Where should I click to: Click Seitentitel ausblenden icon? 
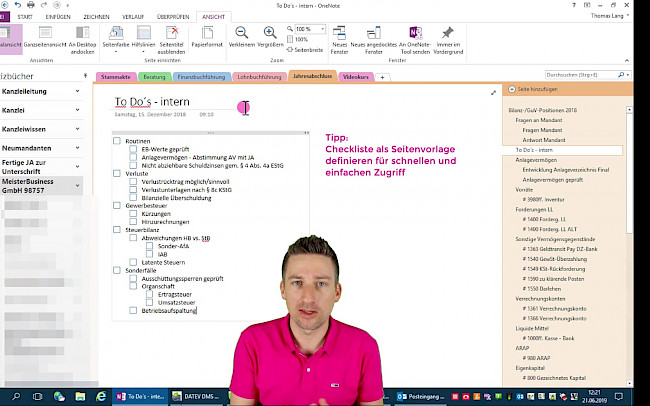click(x=171, y=37)
